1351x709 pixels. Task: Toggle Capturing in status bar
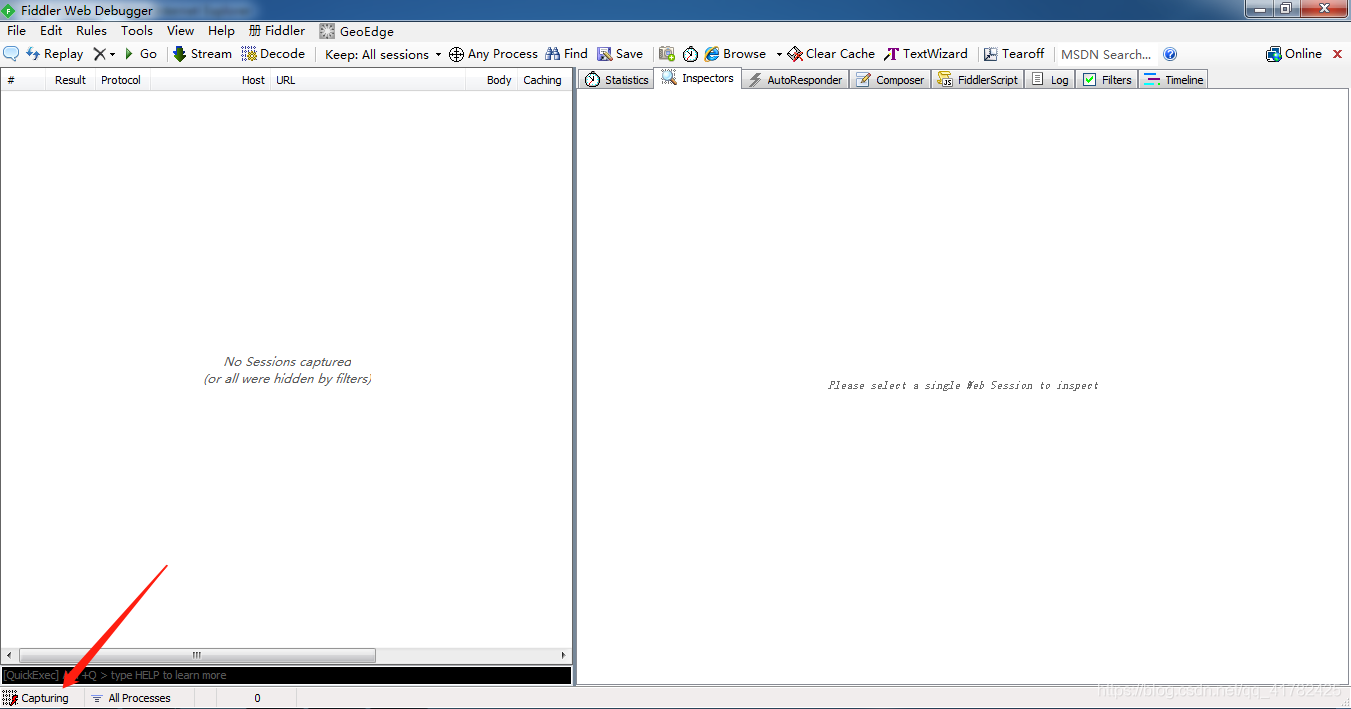point(36,698)
